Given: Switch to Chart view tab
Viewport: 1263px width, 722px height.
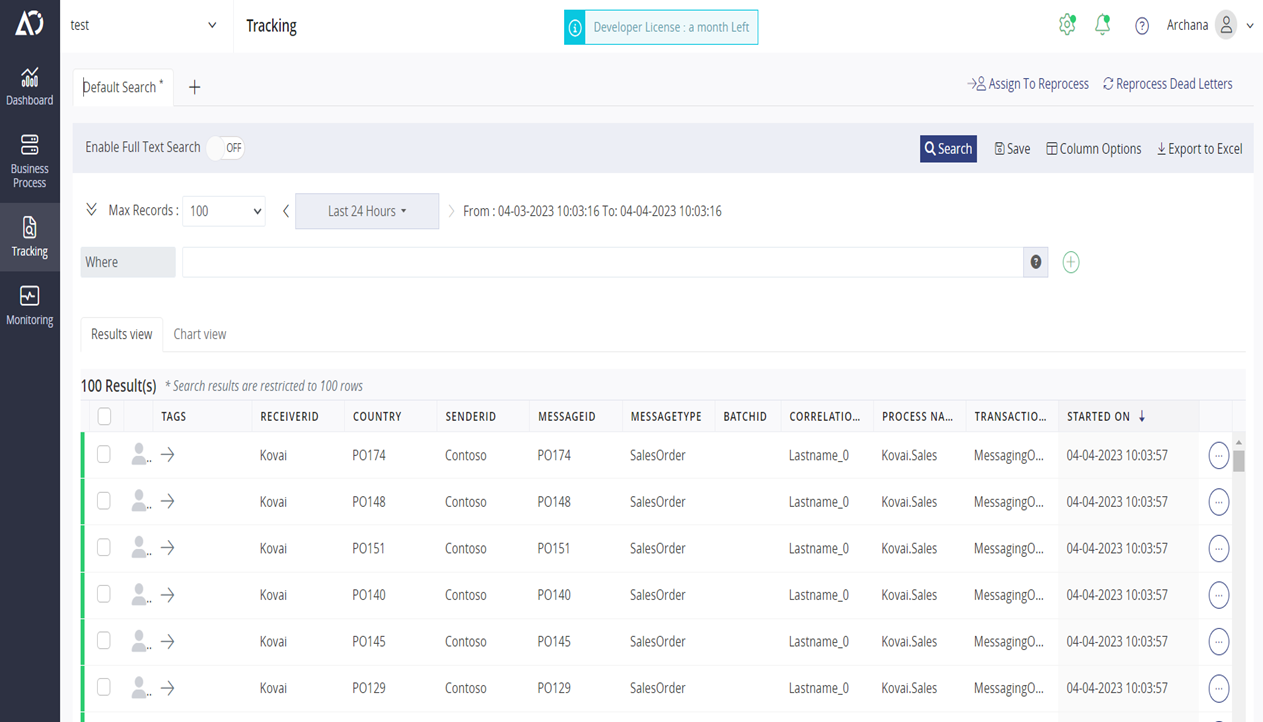Looking at the screenshot, I should click(x=200, y=334).
